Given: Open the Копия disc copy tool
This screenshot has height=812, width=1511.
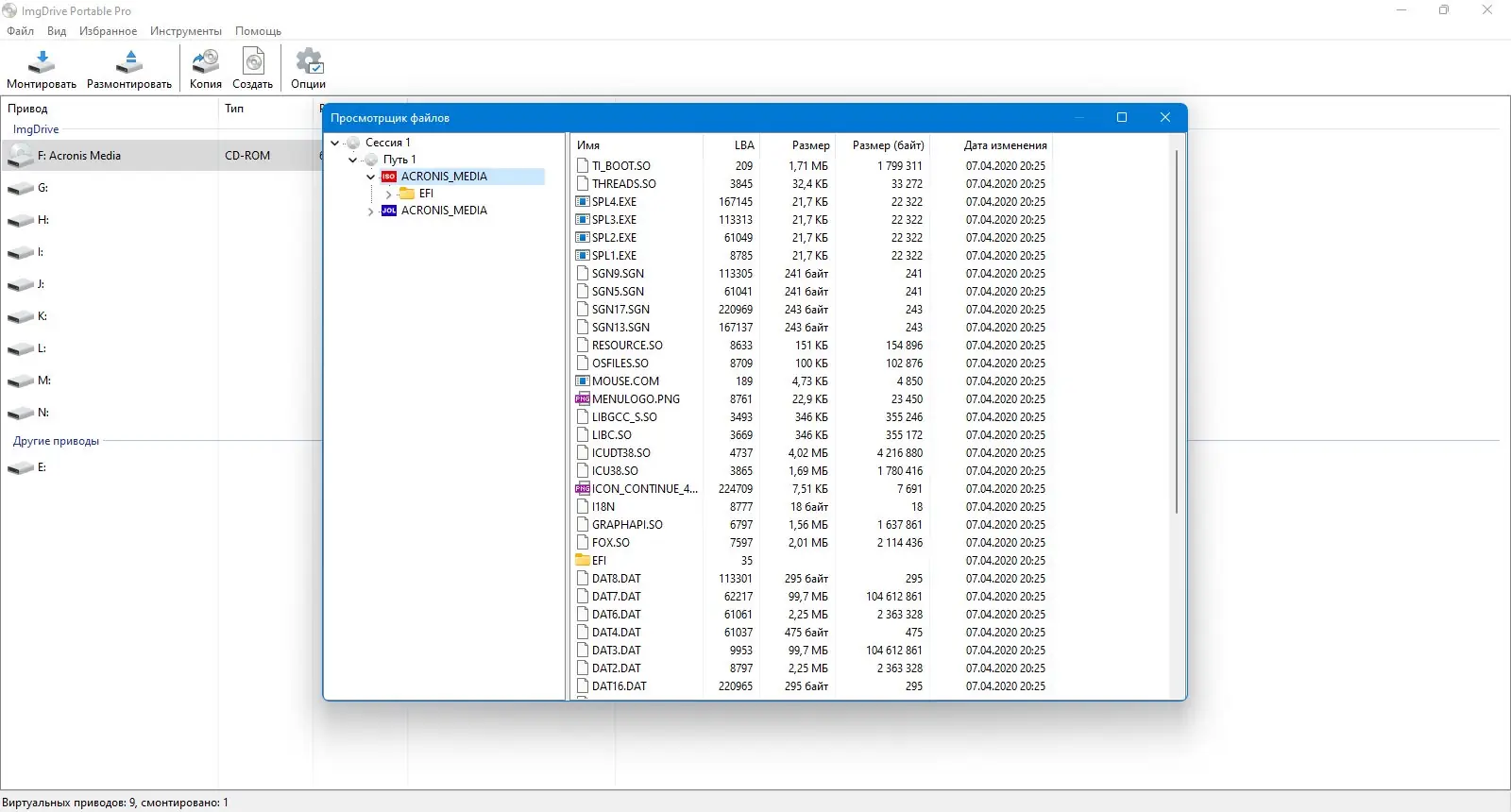Looking at the screenshot, I should pyautogui.click(x=205, y=62).
